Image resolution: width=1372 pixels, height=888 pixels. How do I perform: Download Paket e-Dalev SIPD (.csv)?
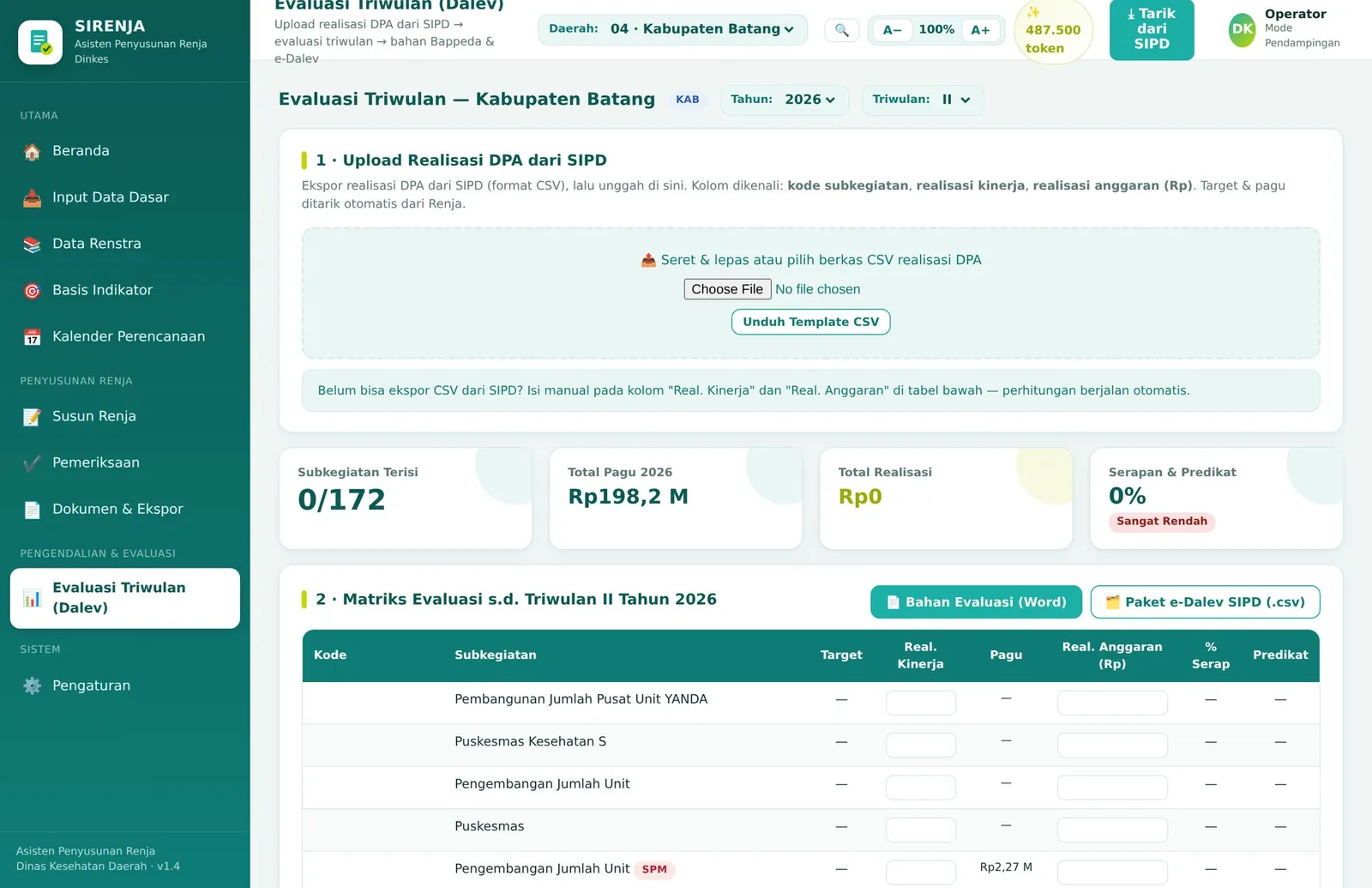[x=1205, y=602]
